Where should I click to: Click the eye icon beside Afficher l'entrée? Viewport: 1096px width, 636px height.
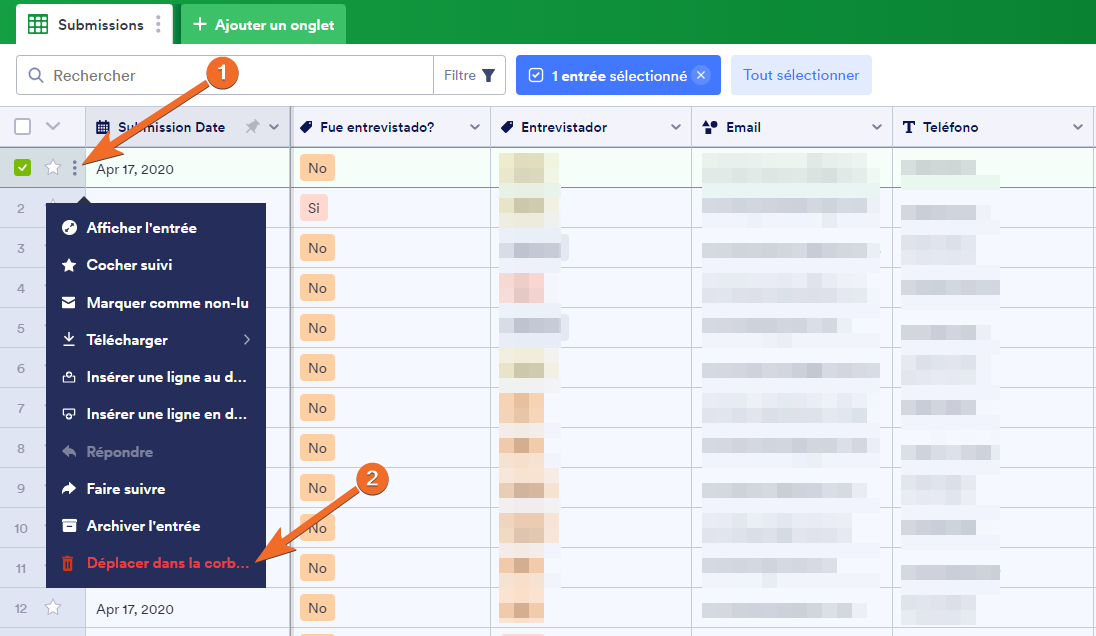(x=68, y=228)
